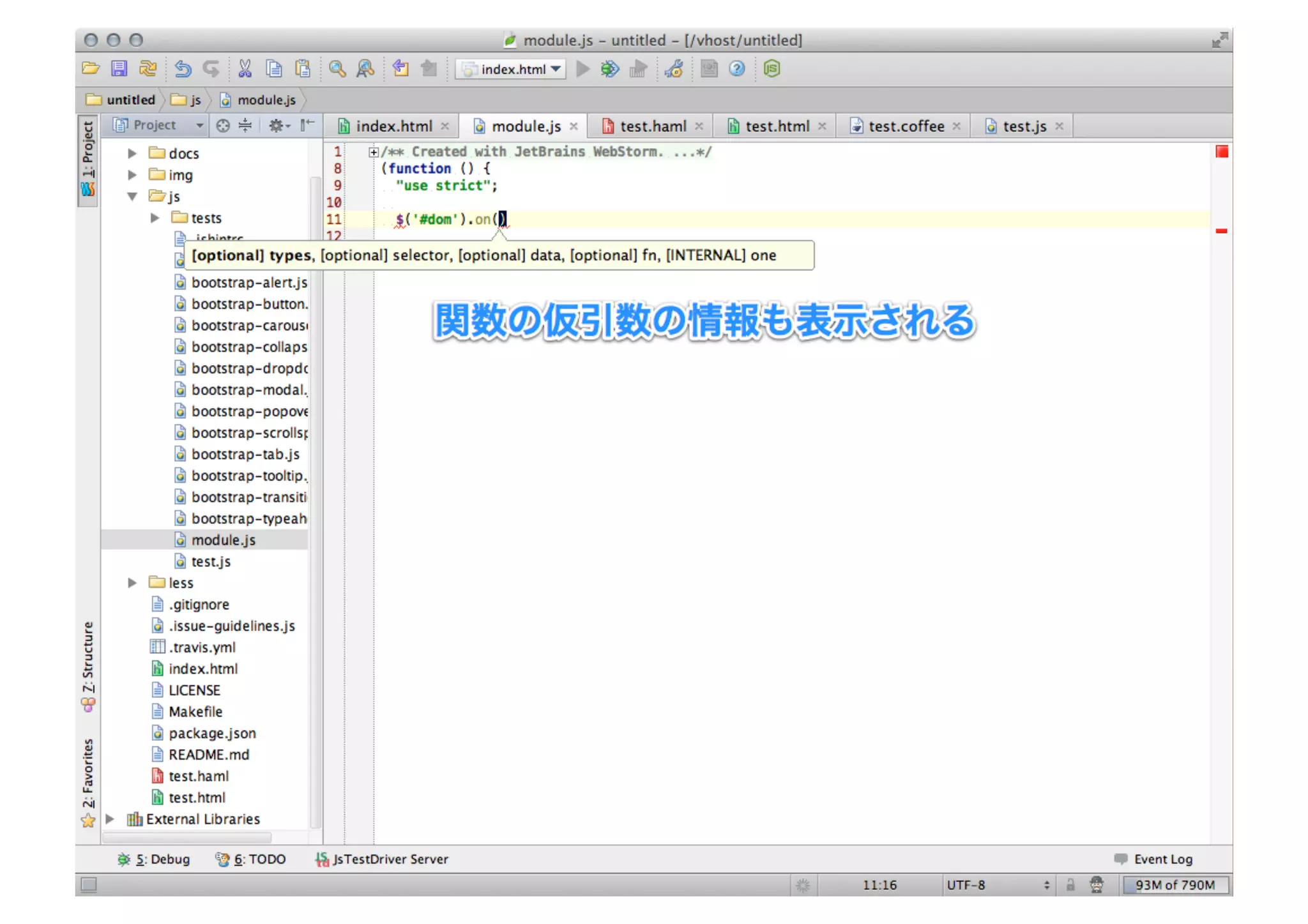The height and width of the screenshot is (924, 1308).
Task: Click the red error indicator square
Action: point(1221,152)
